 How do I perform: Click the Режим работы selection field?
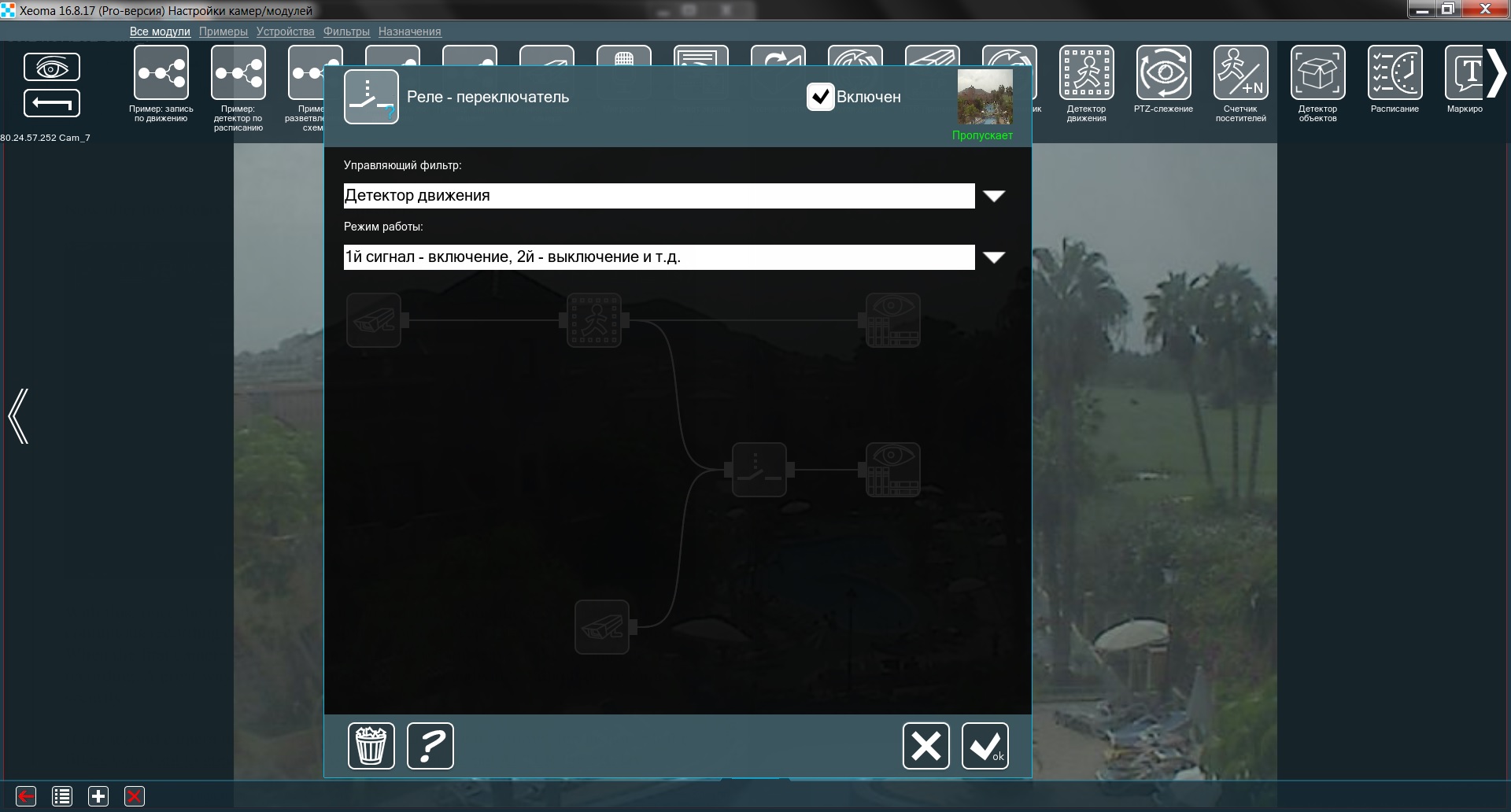[659, 257]
